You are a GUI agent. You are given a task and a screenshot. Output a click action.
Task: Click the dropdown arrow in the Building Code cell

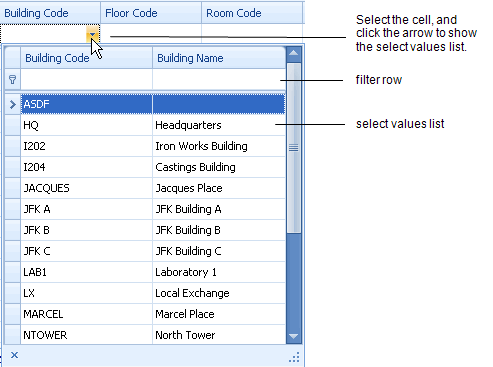click(x=92, y=34)
